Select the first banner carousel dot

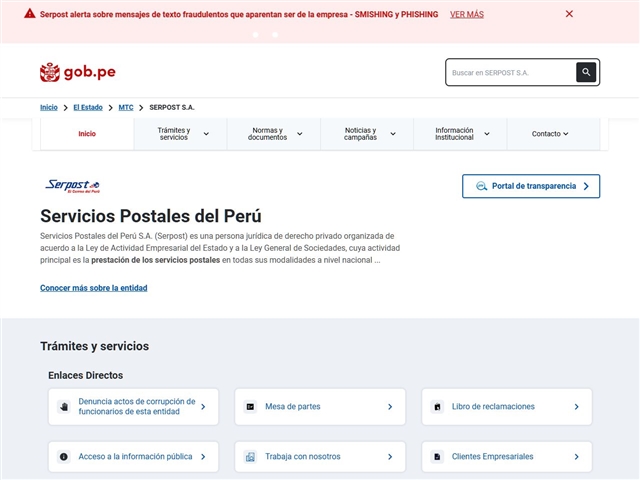pos(256,35)
